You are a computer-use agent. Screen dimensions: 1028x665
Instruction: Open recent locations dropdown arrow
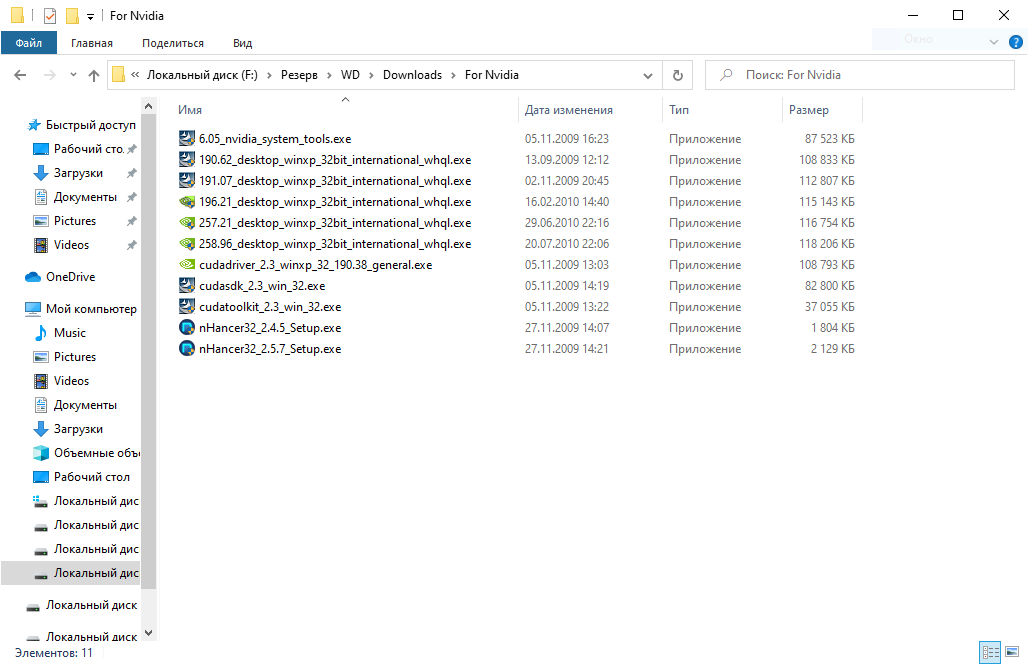coord(73,75)
